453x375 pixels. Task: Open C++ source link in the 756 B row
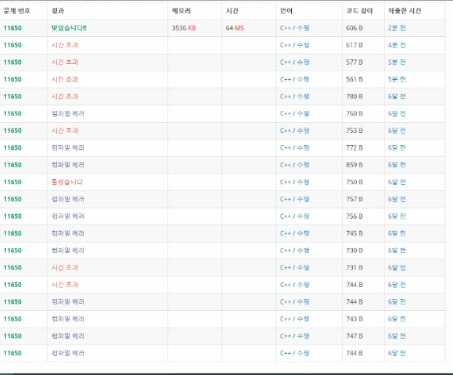pyautogui.click(x=286, y=216)
